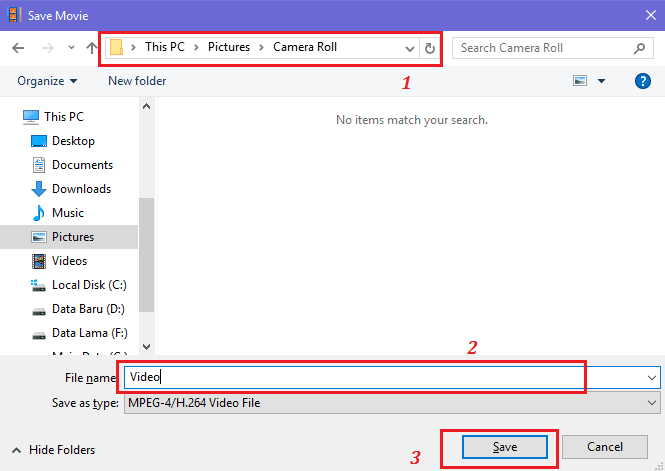
Task: Select This PC in the navigation tree
Action: (64, 116)
